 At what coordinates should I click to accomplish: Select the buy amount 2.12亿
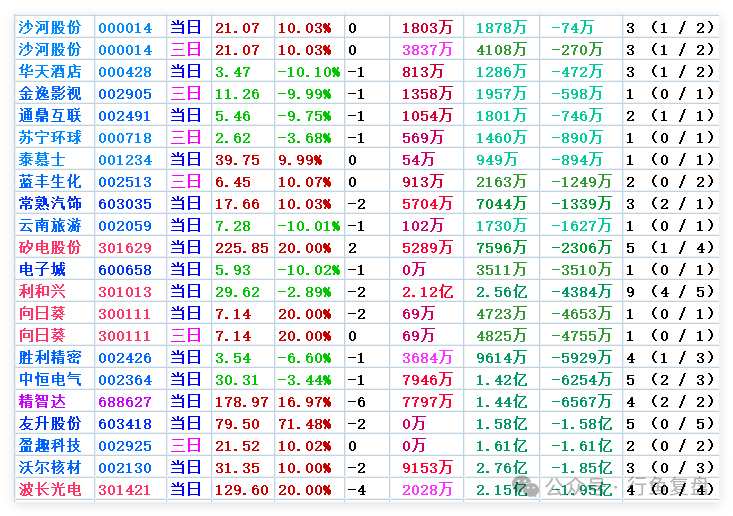tap(427, 292)
